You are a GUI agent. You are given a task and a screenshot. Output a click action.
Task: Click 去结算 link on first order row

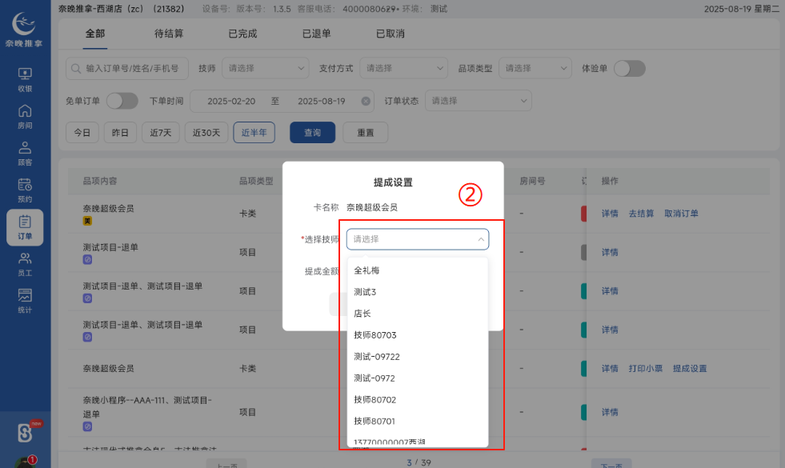(641, 214)
